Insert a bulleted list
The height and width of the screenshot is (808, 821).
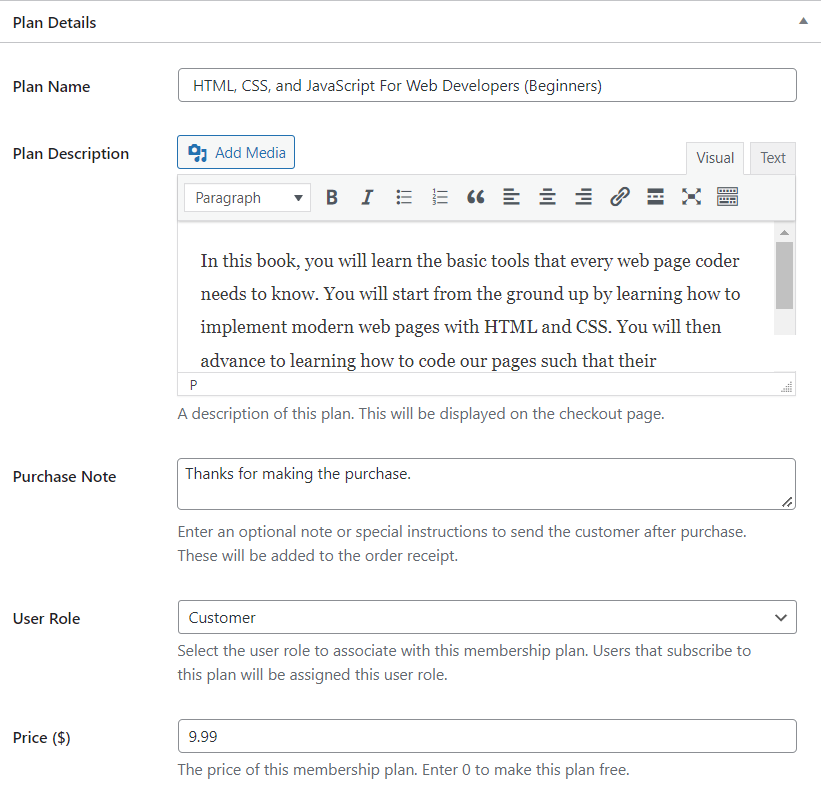coord(404,197)
